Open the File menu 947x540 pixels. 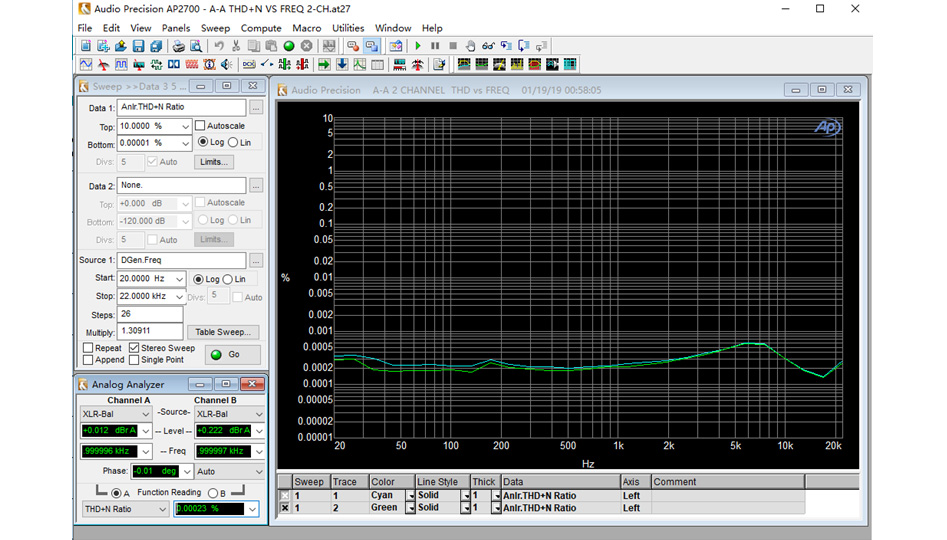click(x=85, y=28)
